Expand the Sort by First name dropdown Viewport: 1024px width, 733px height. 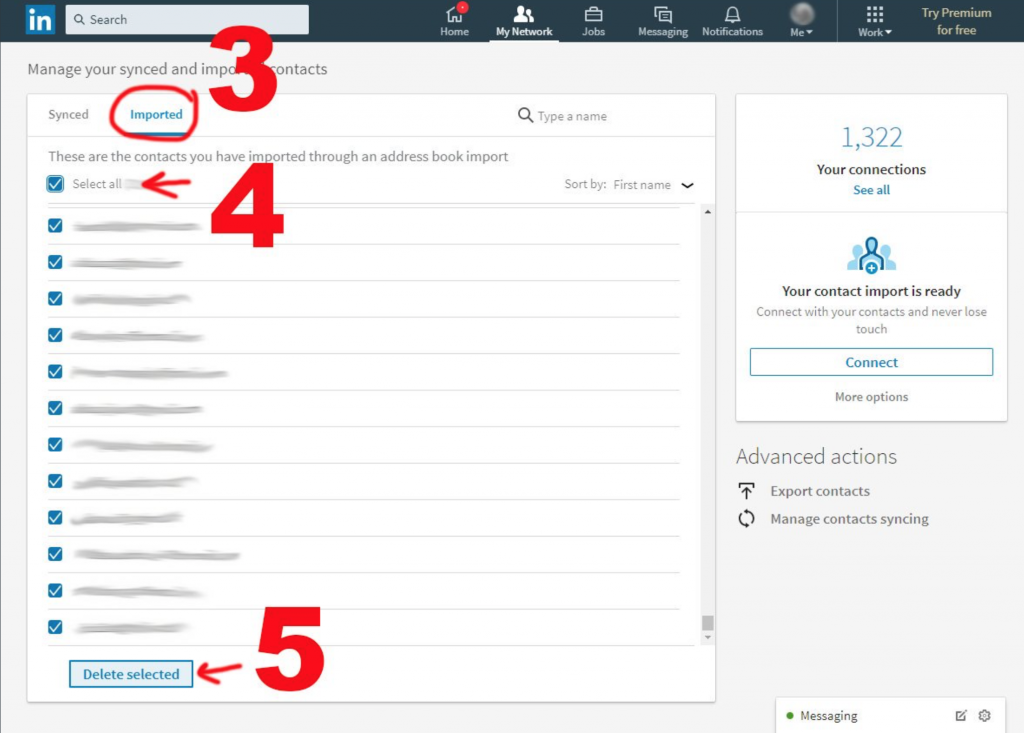(x=686, y=185)
